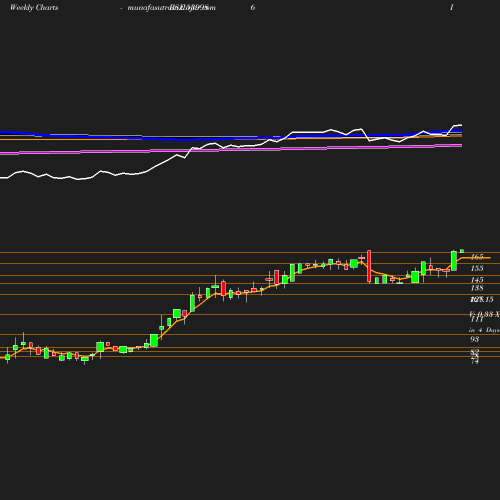Click the number 1 in header

(x=452, y=7)
